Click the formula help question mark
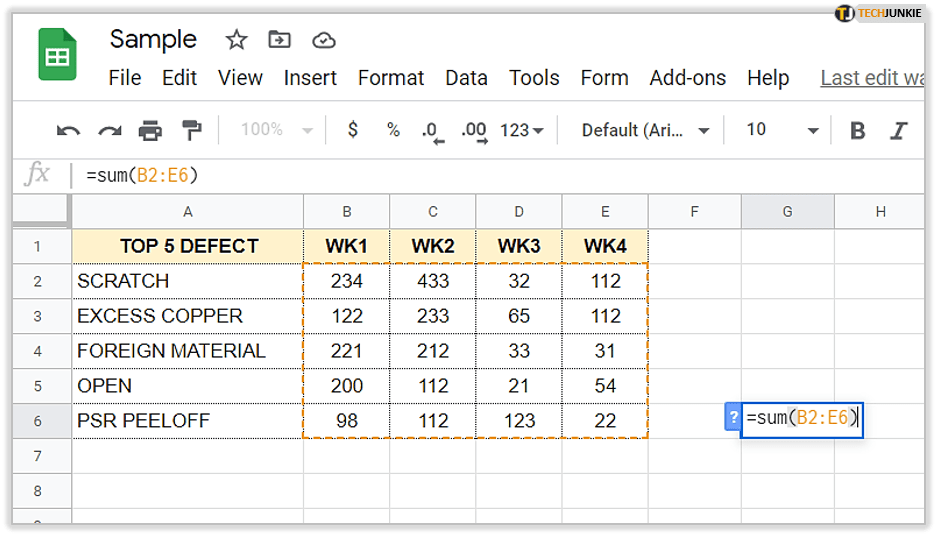The width and height of the screenshot is (937, 536). coord(731,418)
